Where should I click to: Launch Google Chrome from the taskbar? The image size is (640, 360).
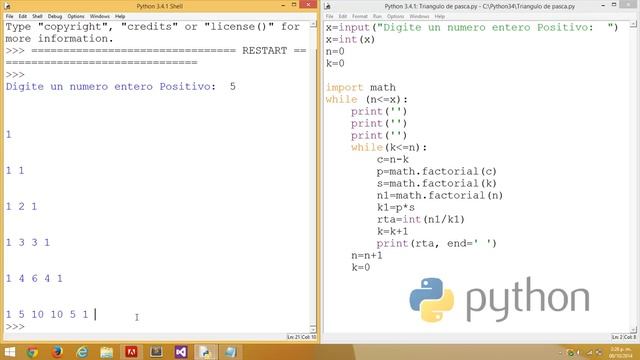click(x=32, y=352)
